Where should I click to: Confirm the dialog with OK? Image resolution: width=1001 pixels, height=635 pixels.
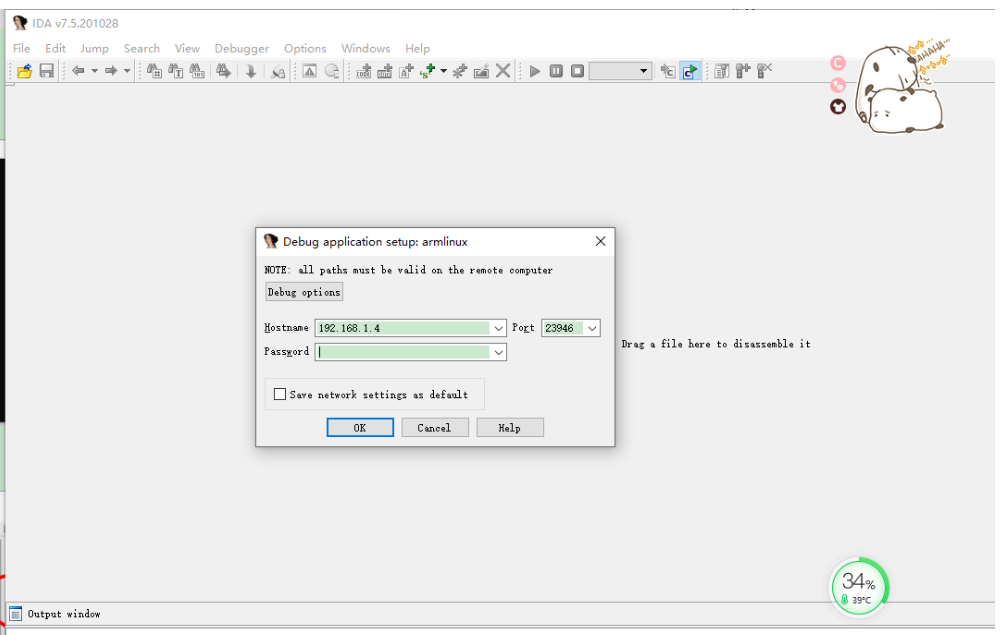[360, 428]
